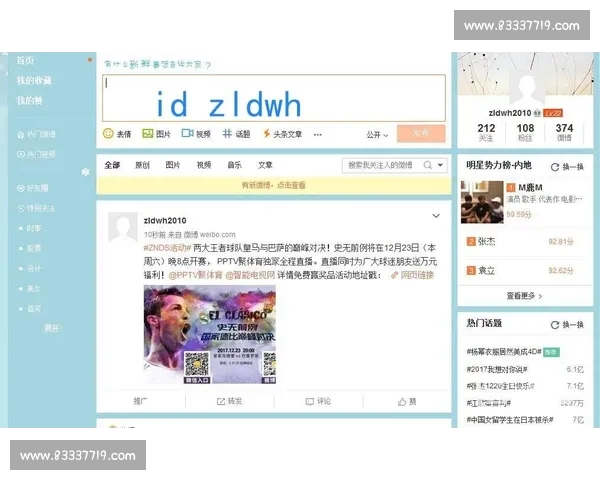Open the post options chevron menu
Image resolution: width=600 pixels, height=480 pixels.
coord(436,216)
